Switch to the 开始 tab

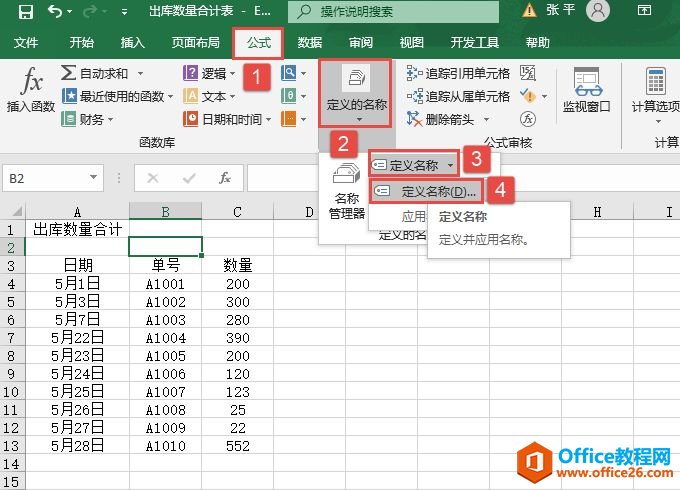click(x=82, y=42)
